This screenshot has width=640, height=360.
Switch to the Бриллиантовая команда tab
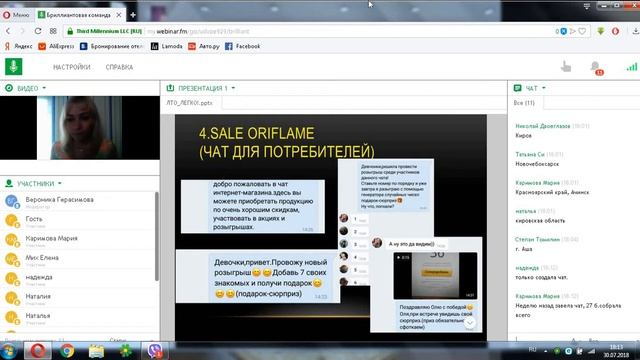78,15
